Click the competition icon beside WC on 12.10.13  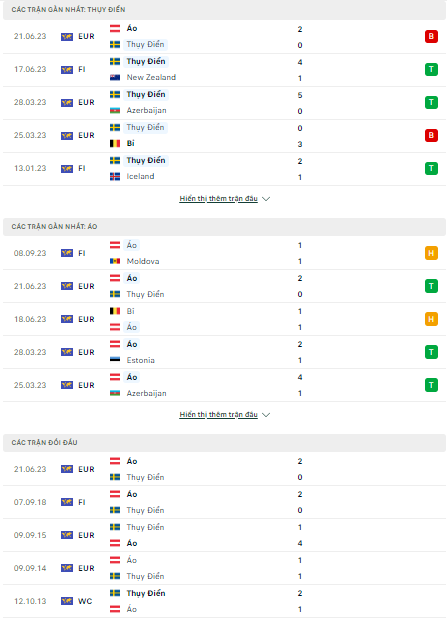pyautogui.click(x=67, y=601)
